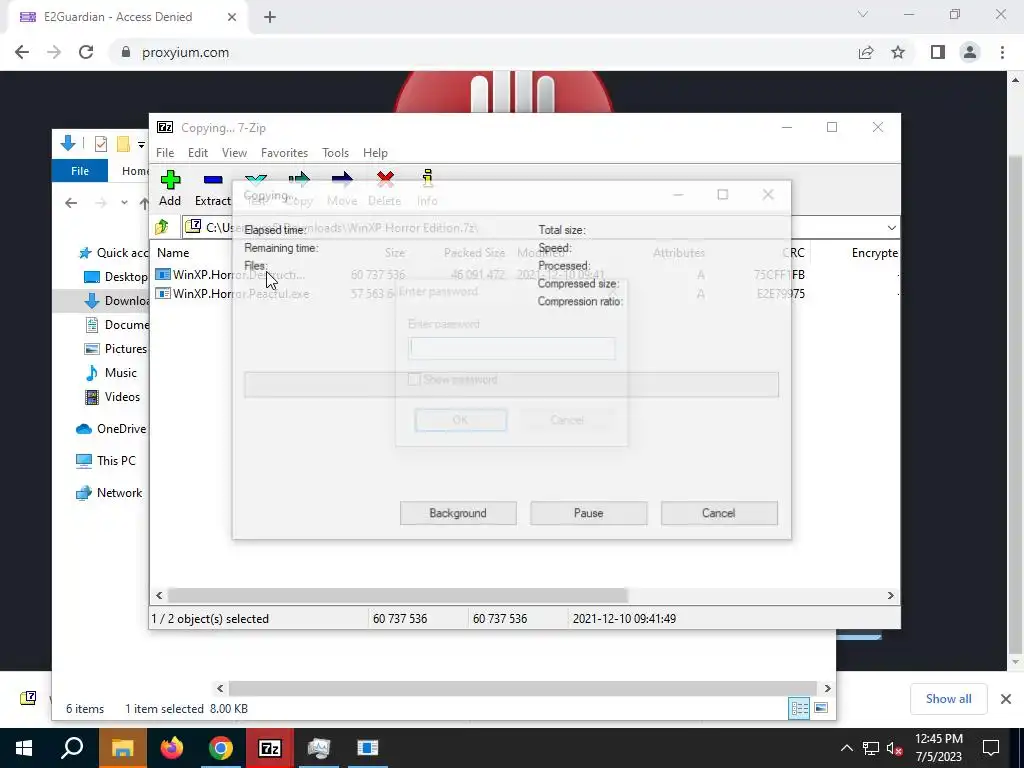The height and width of the screenshot is (768, 1024).
Task: Click Show all downloads button
Action: (948, 699)
